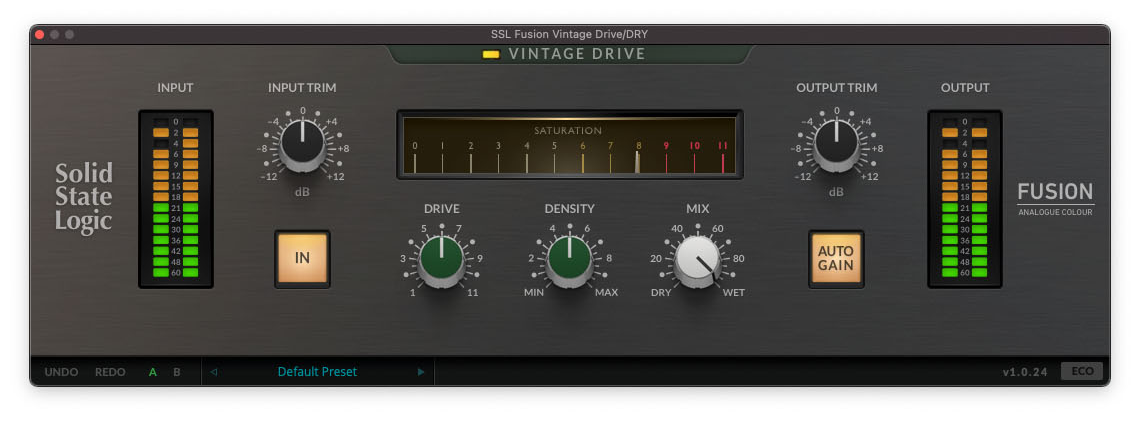Click the REDO button
This screenshot has height=421, width=1138.
coord(110,372)
